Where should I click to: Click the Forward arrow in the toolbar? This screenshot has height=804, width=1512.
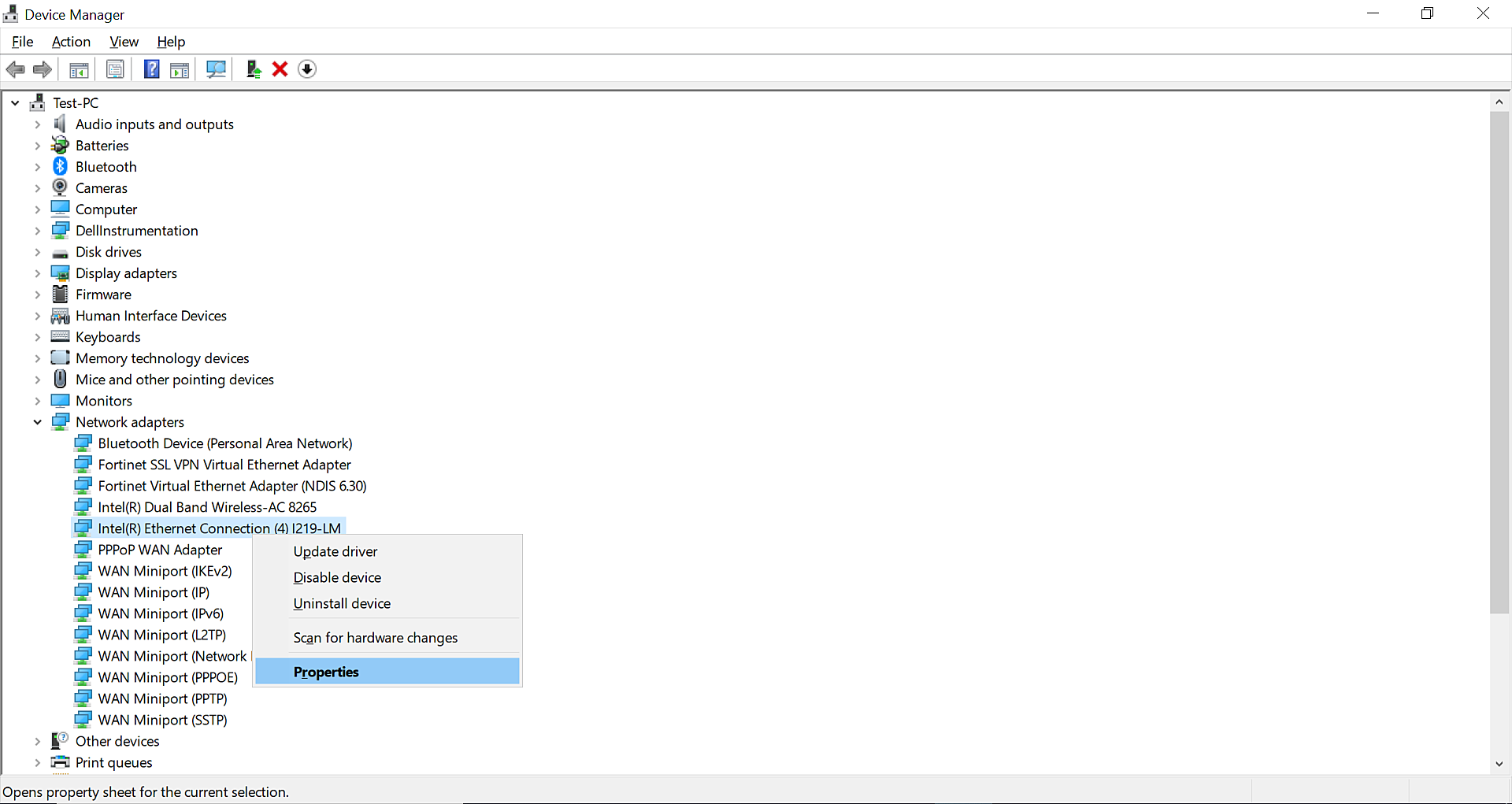[43, 69]
